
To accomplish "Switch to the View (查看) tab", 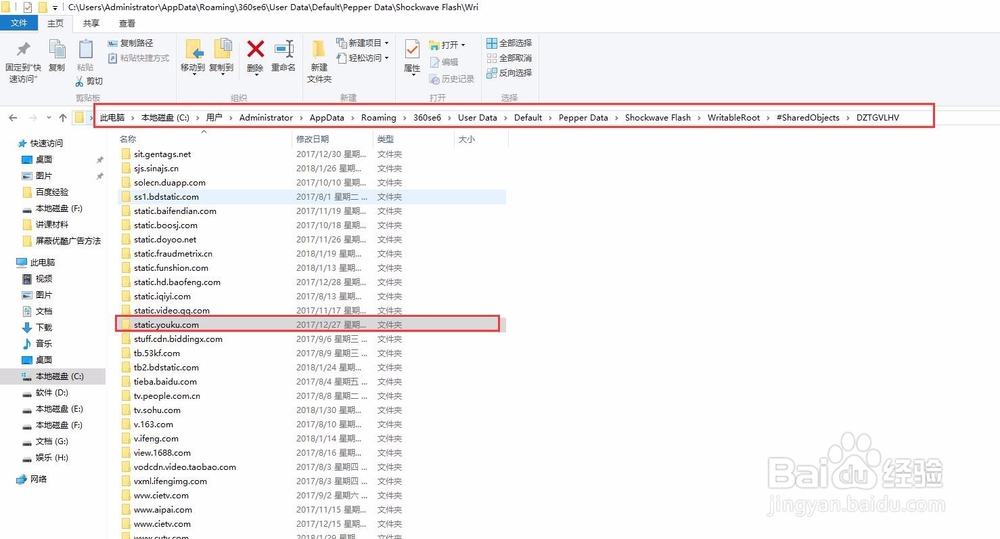I will (x=127, y=23).
